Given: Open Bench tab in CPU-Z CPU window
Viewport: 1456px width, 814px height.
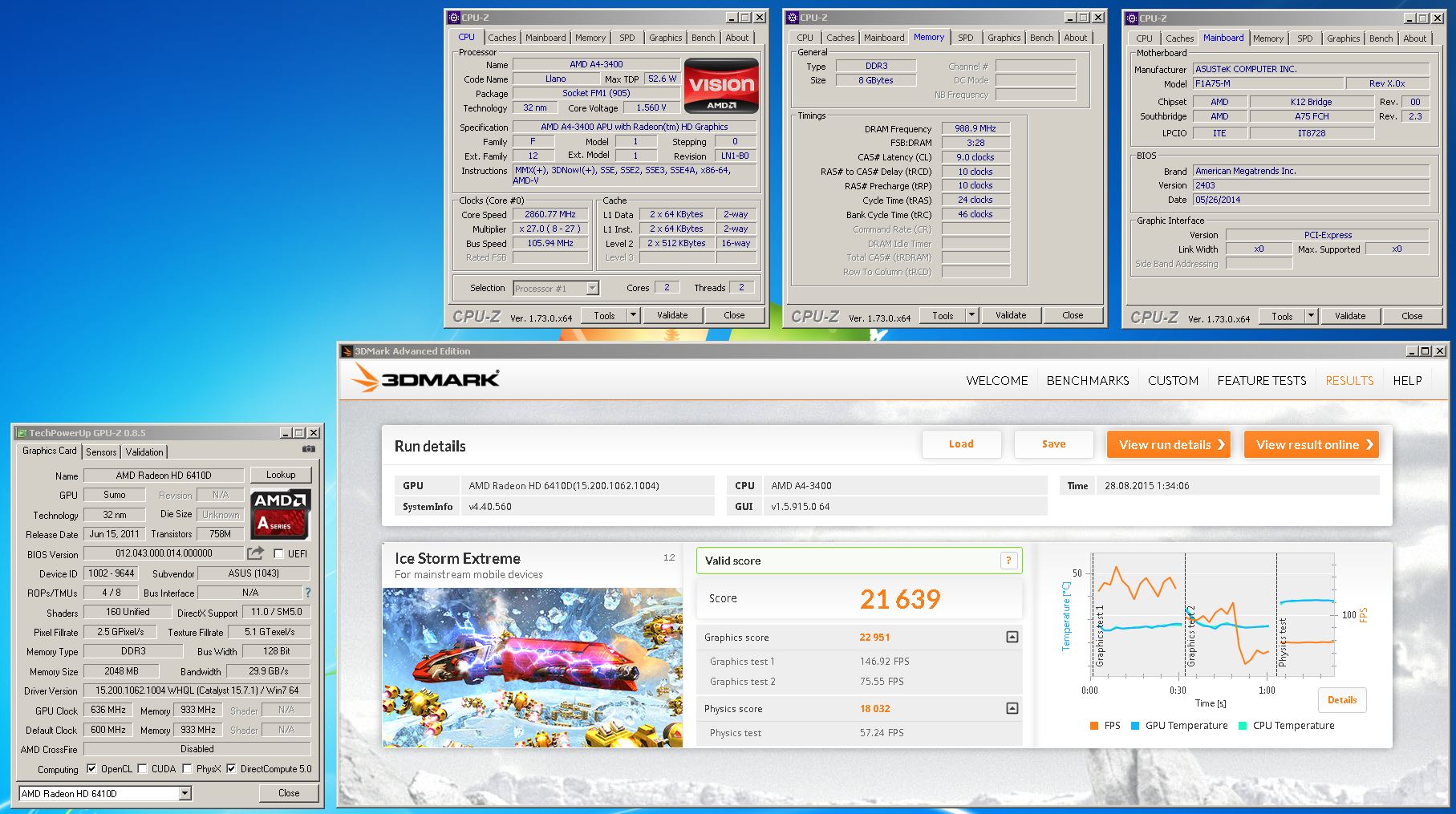Looking at the screenshot, I should pos(704,38).
